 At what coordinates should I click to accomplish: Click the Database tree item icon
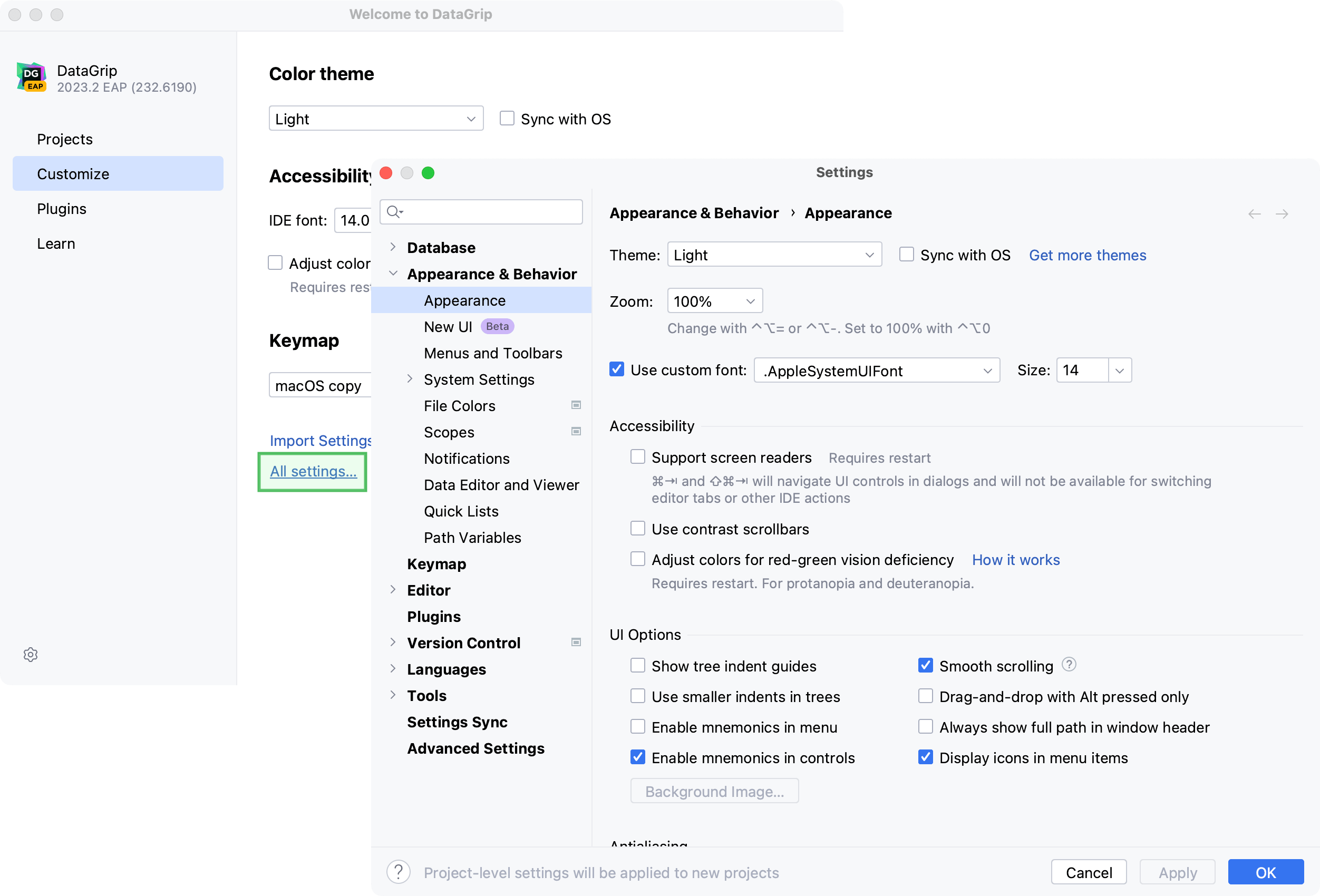tap(395, 246)
